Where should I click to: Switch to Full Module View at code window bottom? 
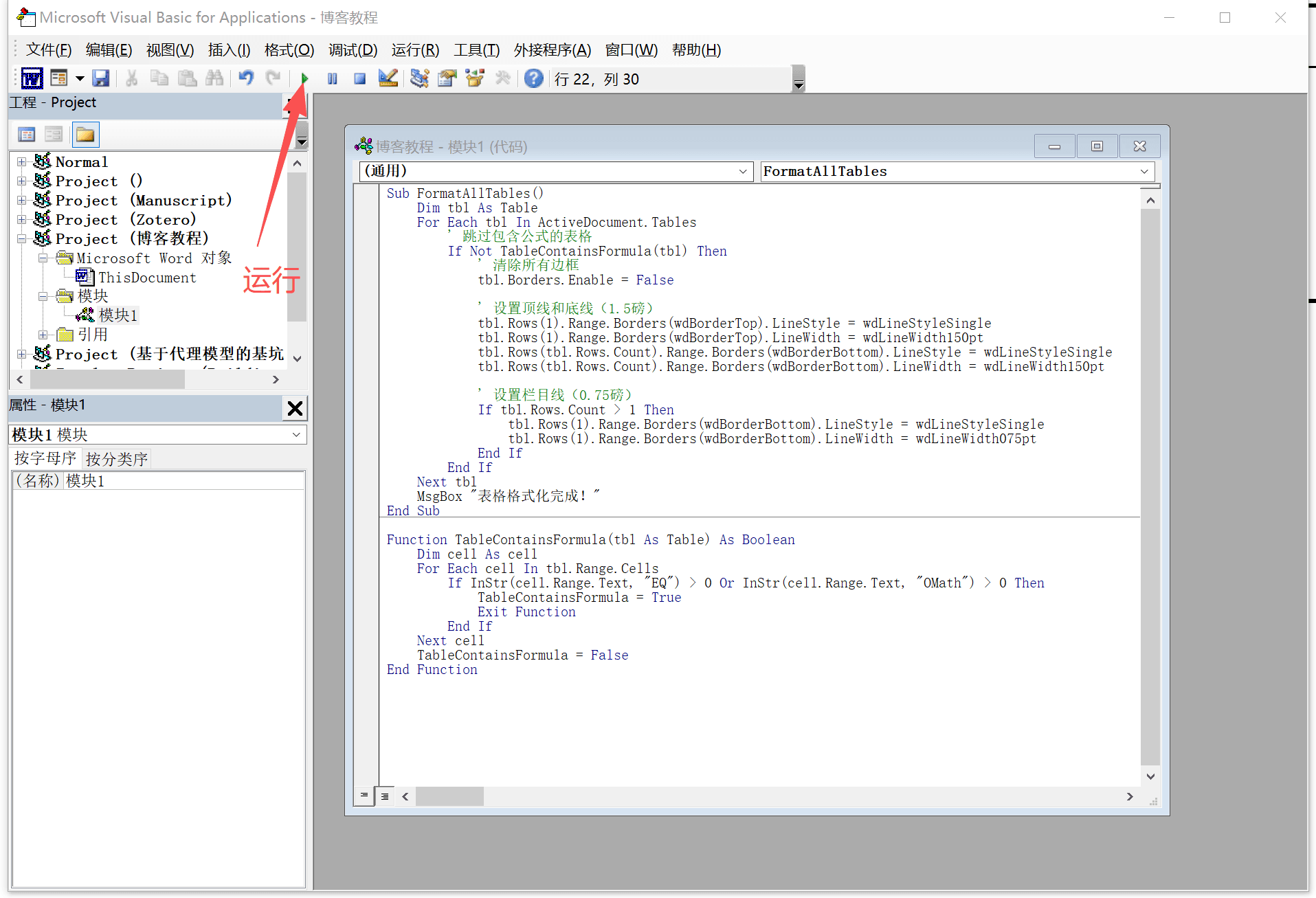tap(385, 796)
